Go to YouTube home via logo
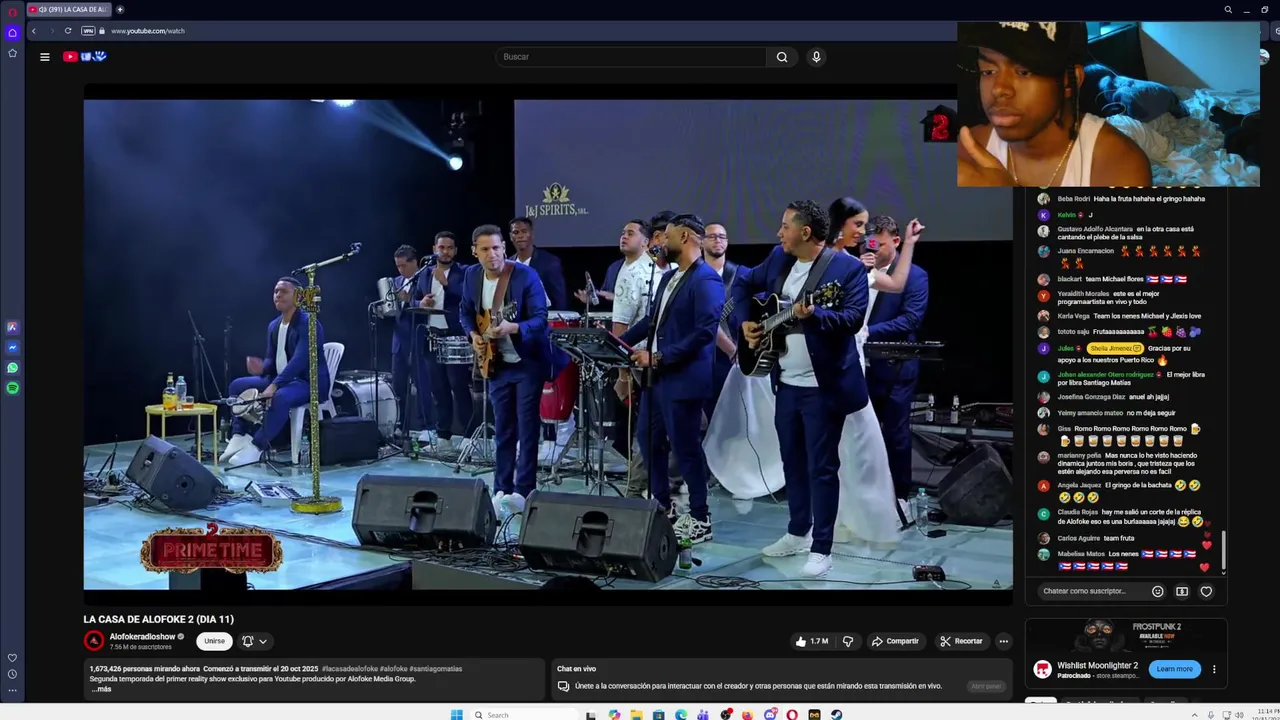 tap(84, 57)
